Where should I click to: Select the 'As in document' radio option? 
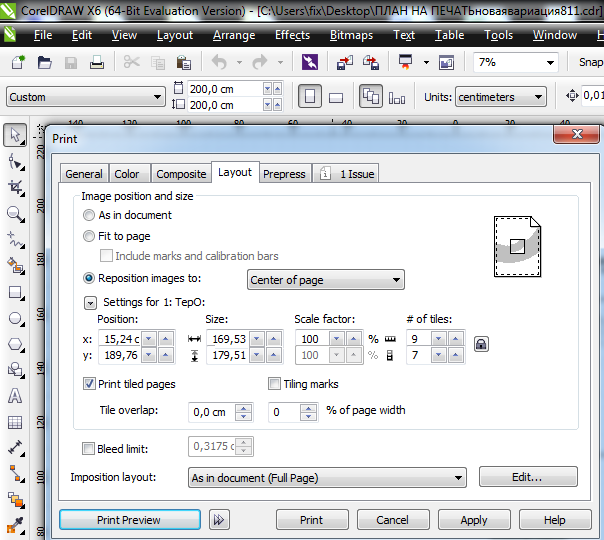coord(90,215)
